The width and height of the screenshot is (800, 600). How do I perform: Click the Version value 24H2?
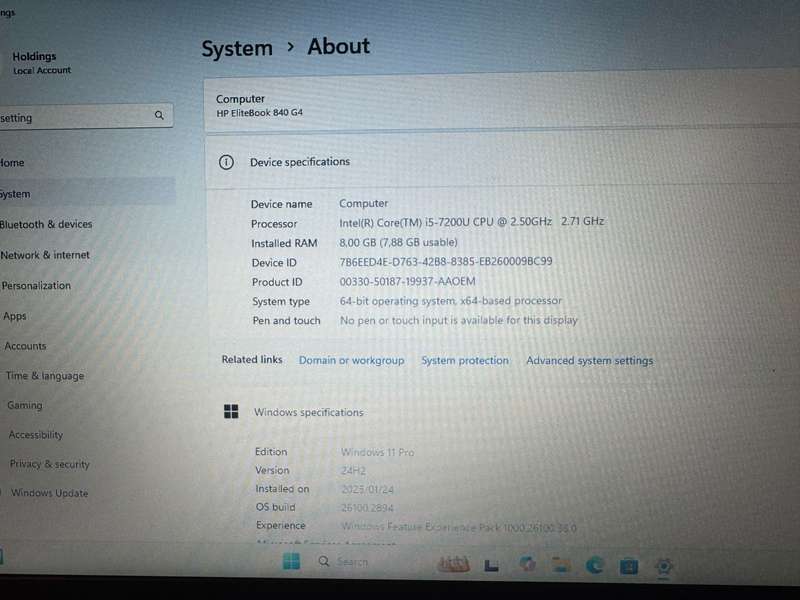coord(354,470)
